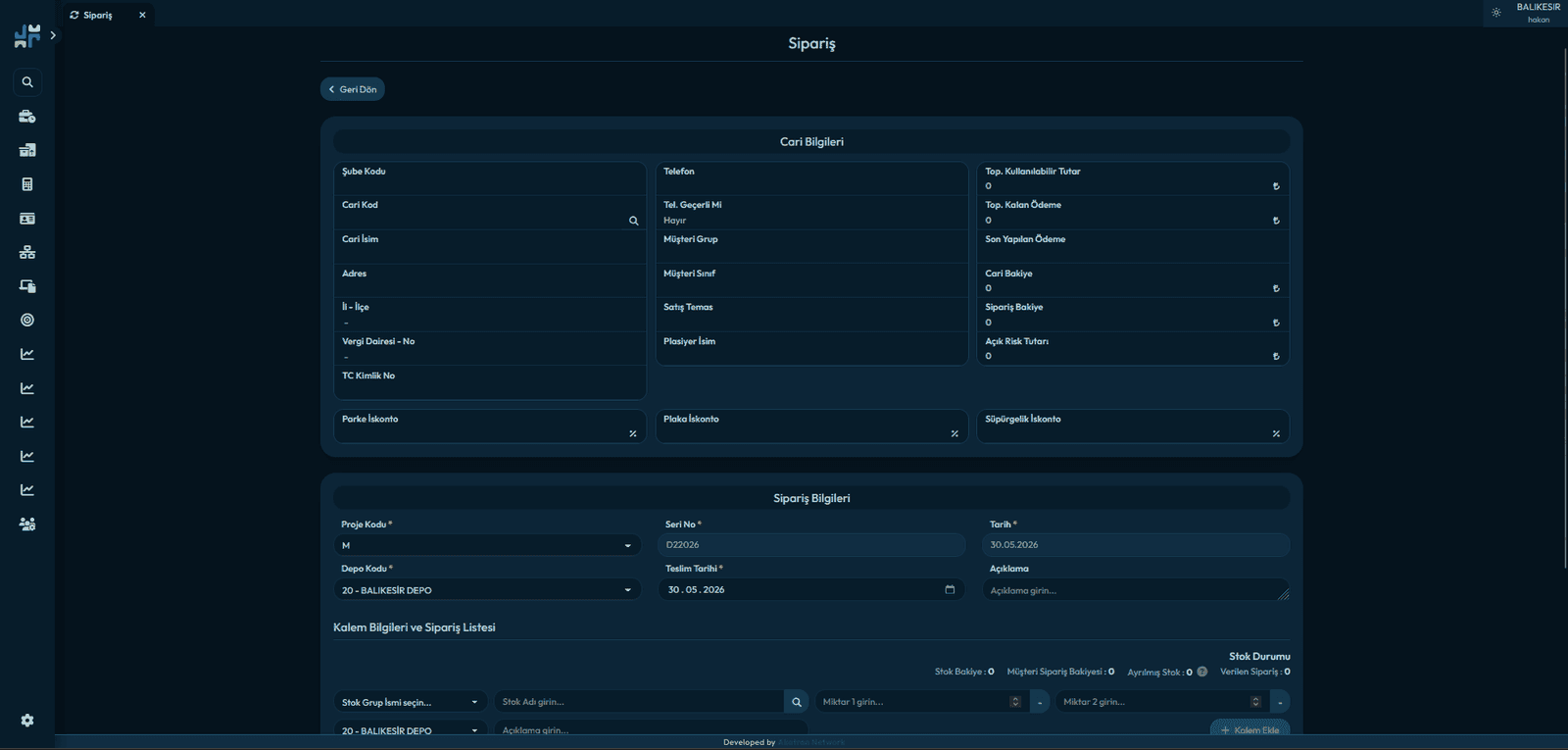Refresh Açık Risk Tutarı value
Image resolution: width=1568 pixels, height=750 pixels.
[1276, 357]
